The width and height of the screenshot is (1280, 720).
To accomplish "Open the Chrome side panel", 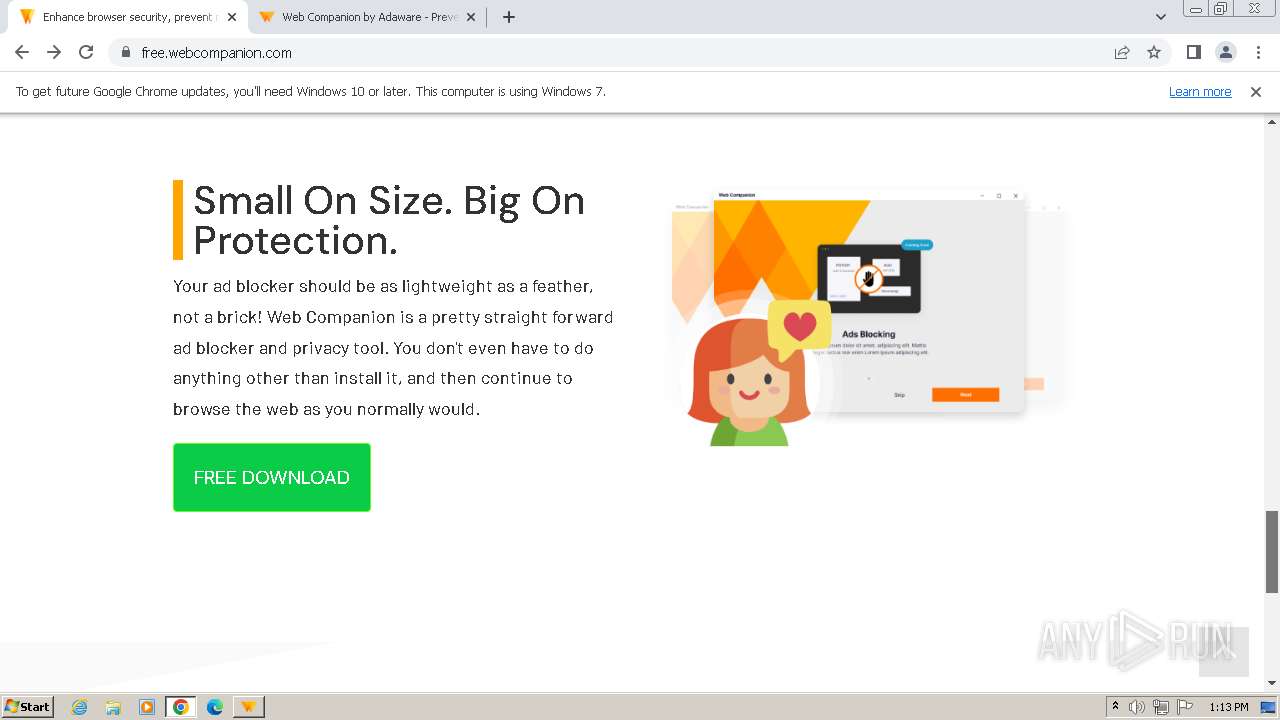I will (x=1193, y=52).
